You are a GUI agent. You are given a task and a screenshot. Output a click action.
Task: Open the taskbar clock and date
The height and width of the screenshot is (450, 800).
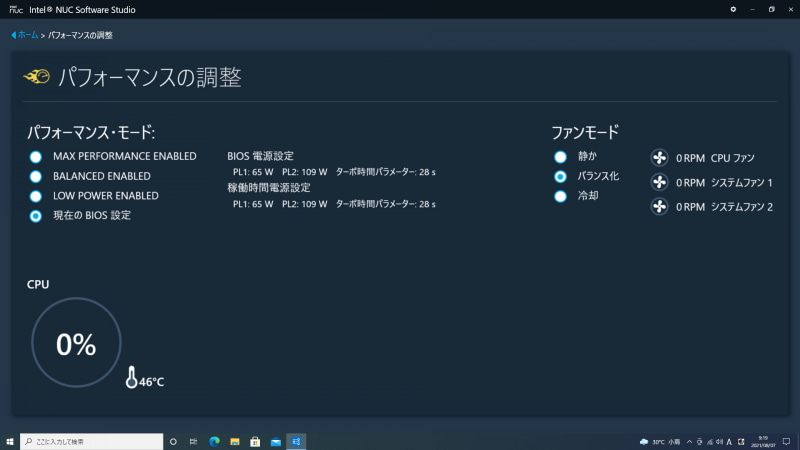(763, 442)
